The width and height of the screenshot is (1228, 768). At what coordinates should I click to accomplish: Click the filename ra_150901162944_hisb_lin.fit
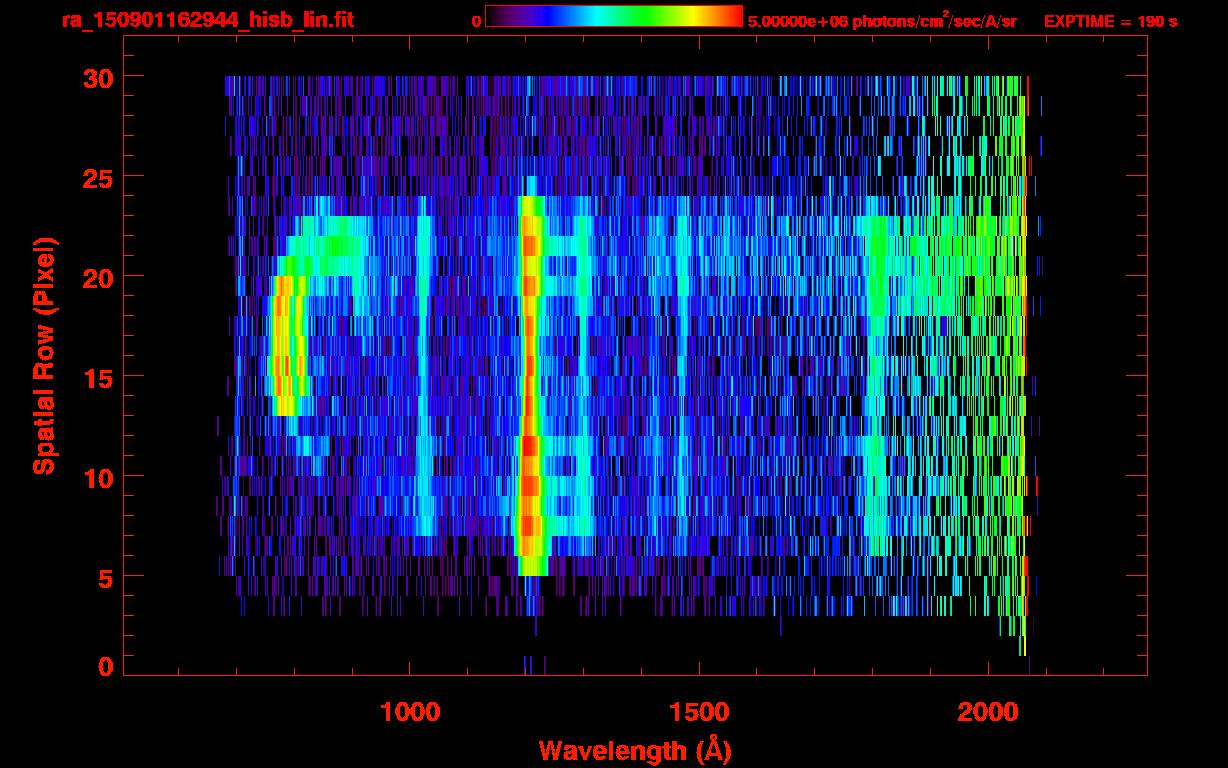(x=207, y=20)
